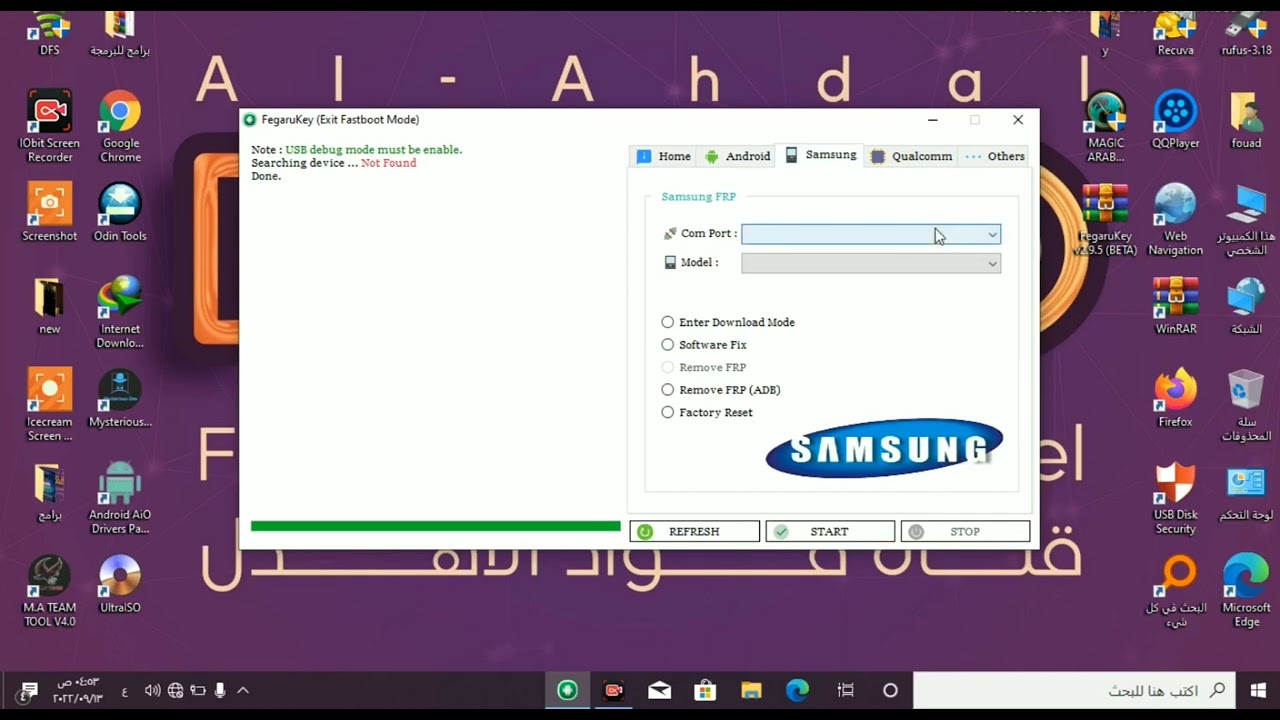Open Recuva desktop icon

1175,33
